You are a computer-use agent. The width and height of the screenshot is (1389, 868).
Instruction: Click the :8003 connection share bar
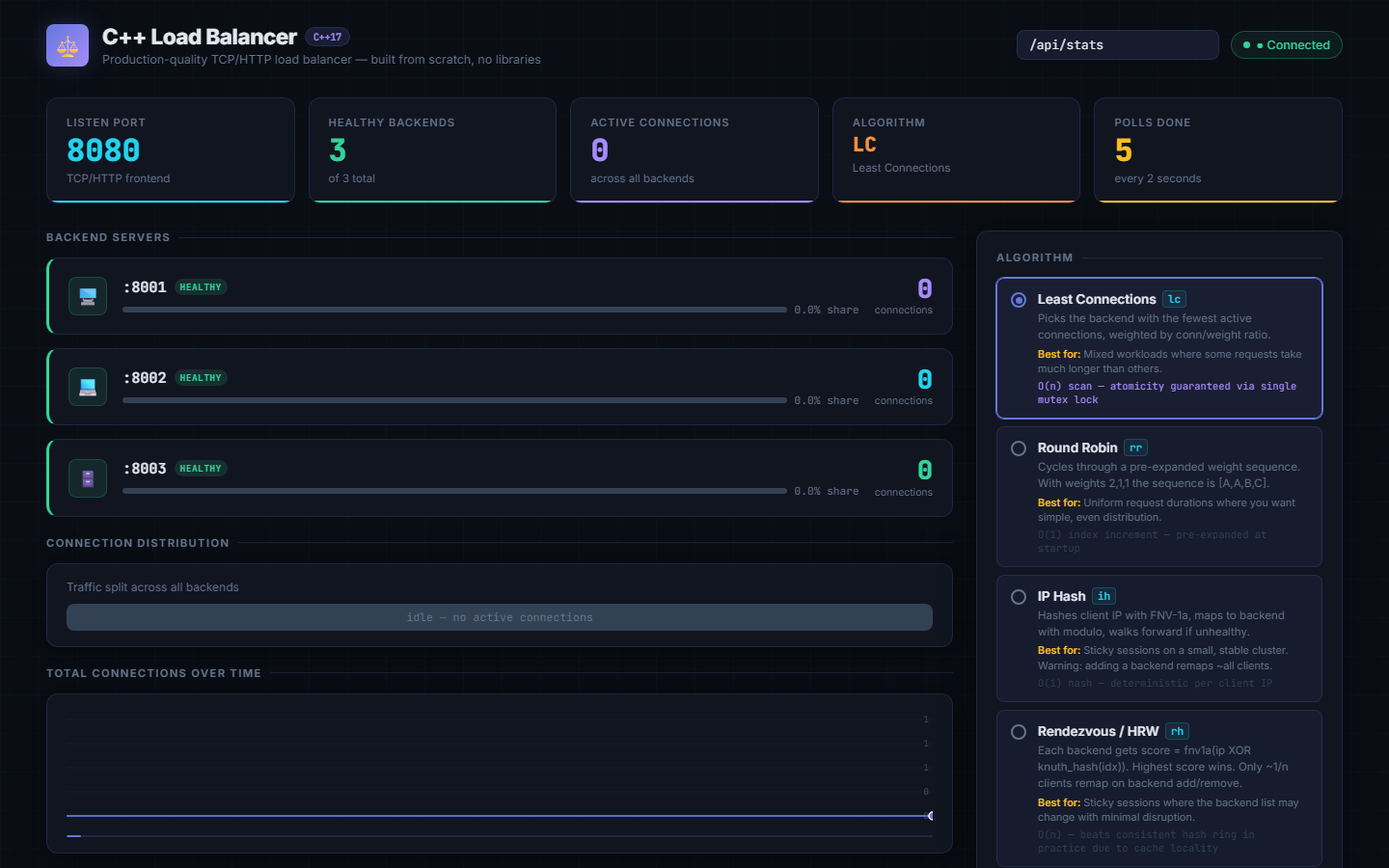[454, 491]
